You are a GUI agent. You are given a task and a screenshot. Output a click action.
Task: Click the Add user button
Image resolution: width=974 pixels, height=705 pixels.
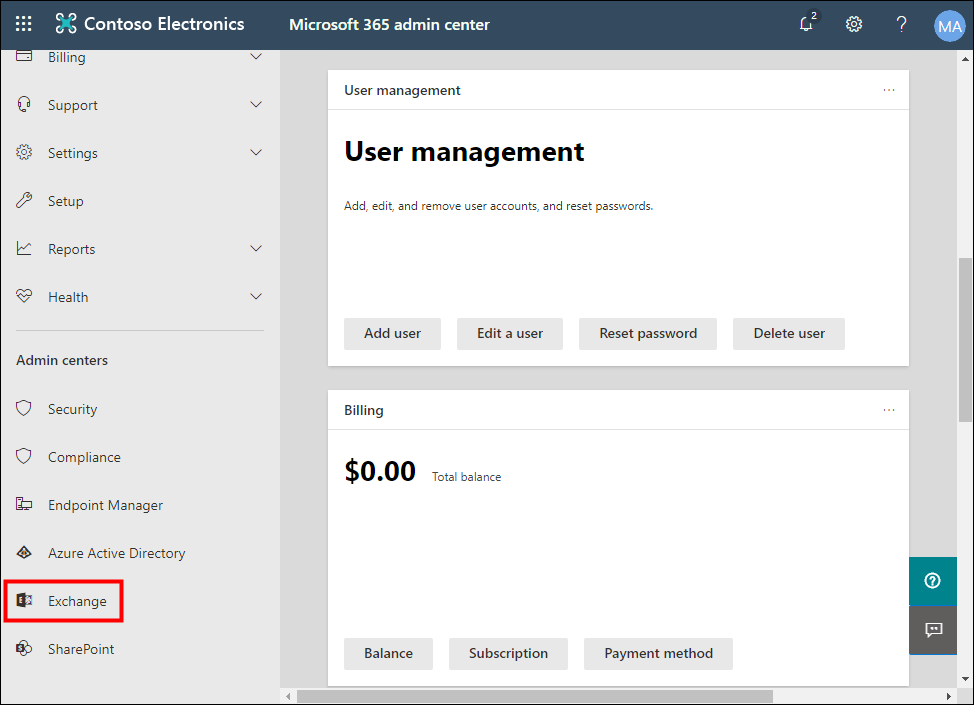[393, 334]
